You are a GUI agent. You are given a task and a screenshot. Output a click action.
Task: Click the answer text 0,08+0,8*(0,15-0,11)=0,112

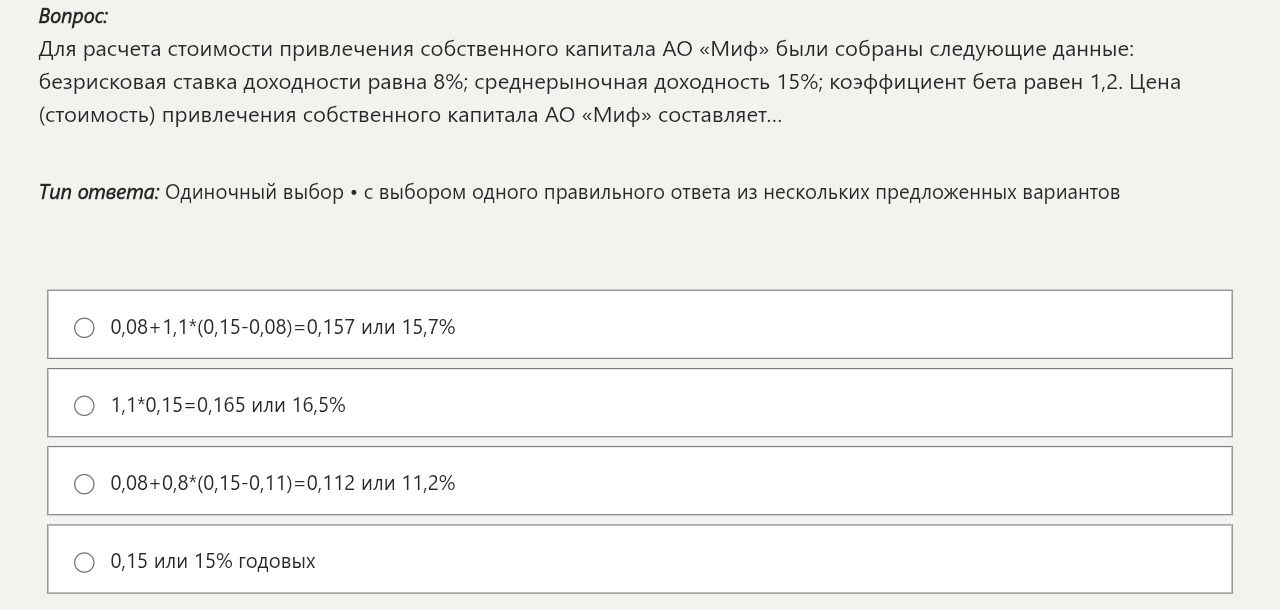tap(233, 483)
